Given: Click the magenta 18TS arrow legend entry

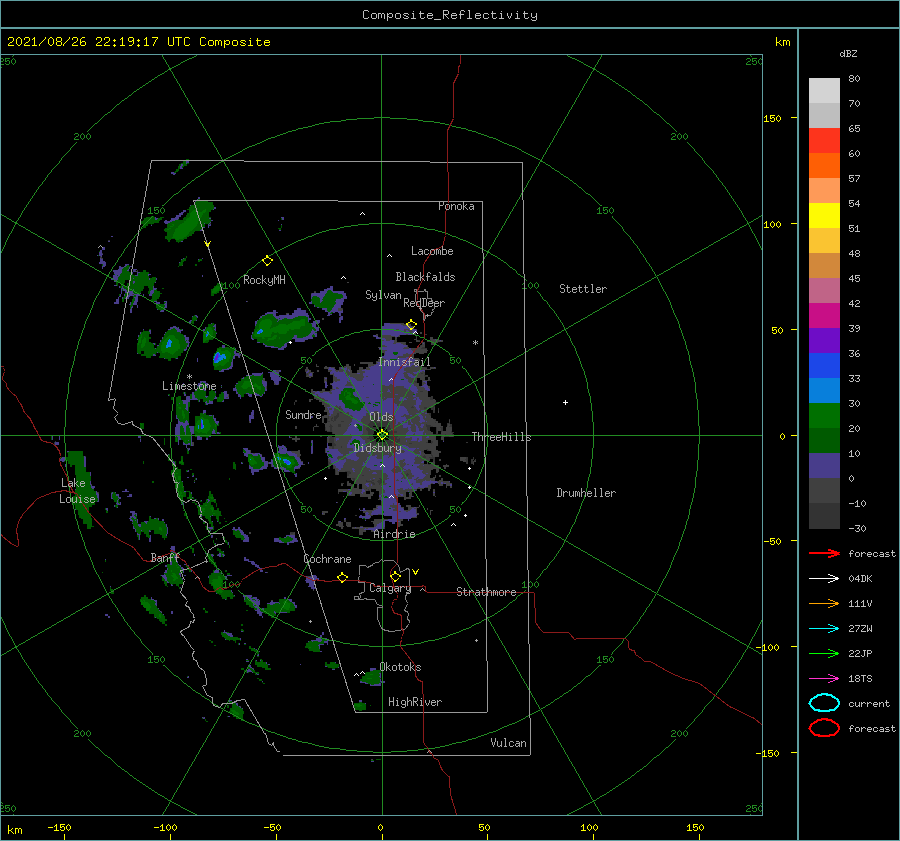Looking at the screenshot, I should [x=824, y=679].
